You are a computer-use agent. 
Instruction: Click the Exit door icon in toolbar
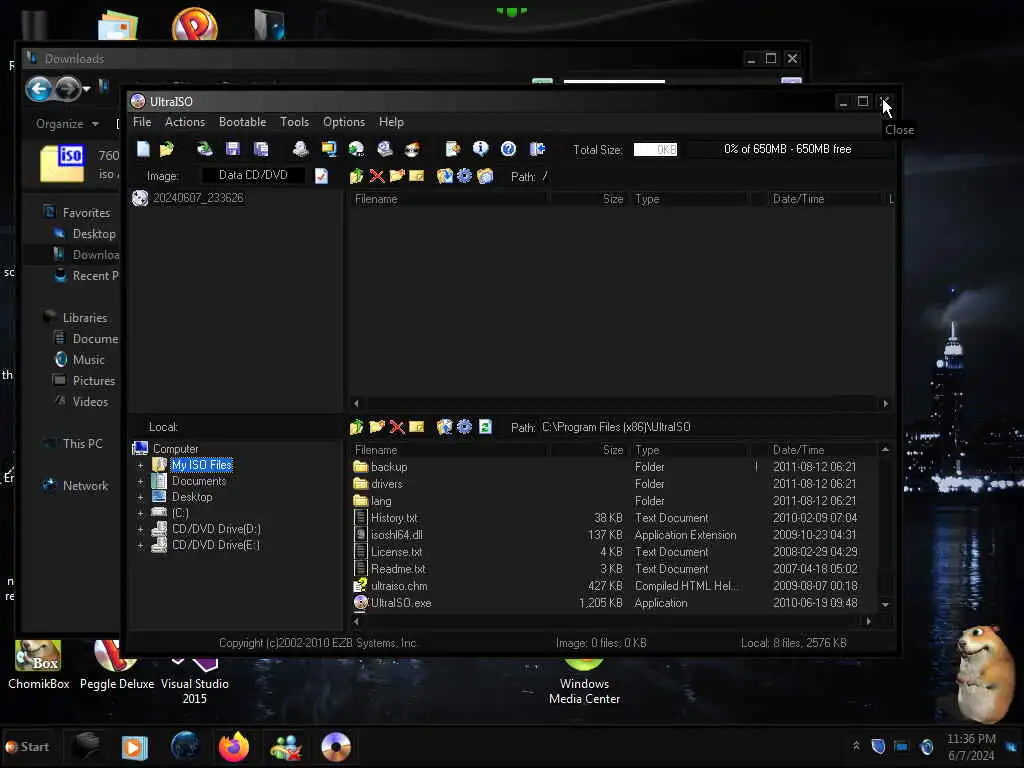tap(537, 149)
